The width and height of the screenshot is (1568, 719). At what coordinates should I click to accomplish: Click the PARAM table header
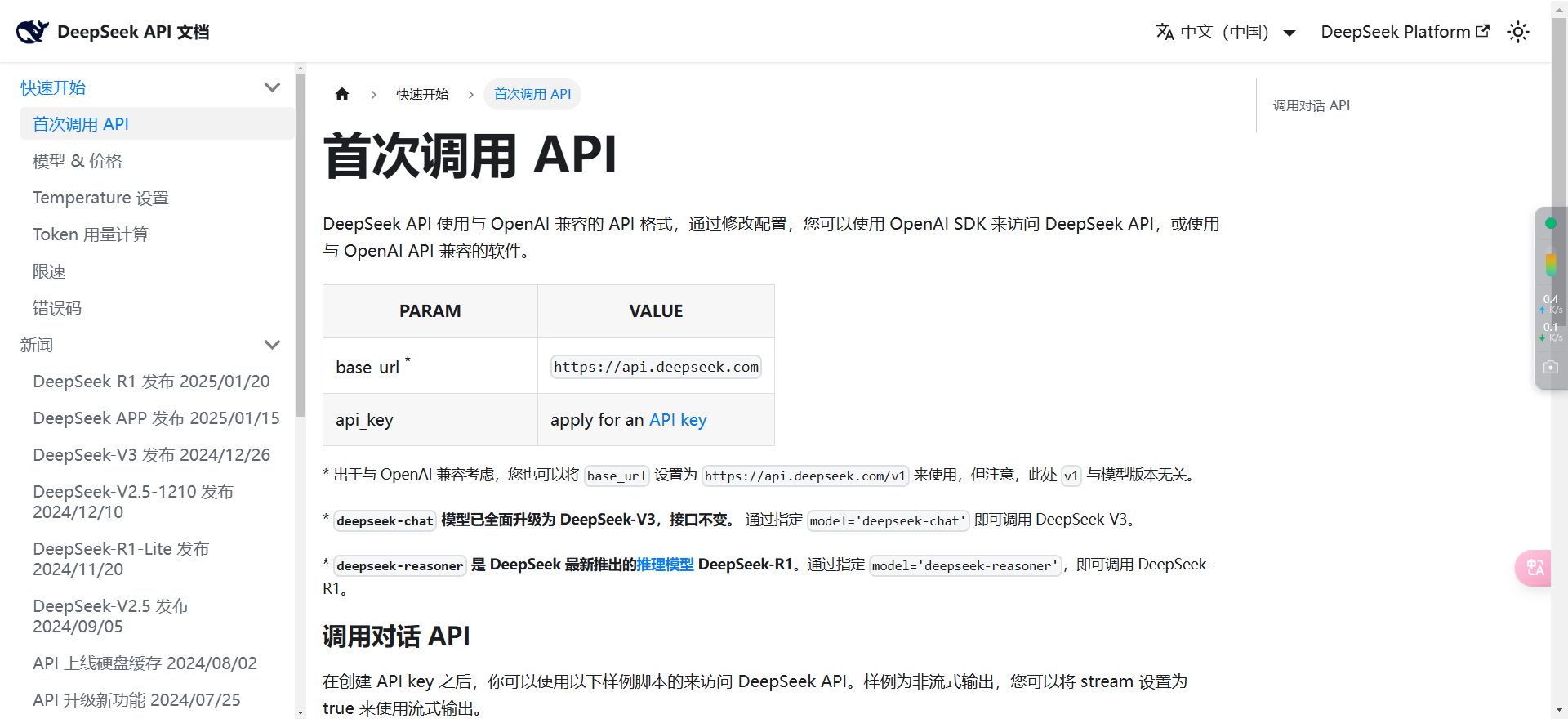(x=430, y=311)
